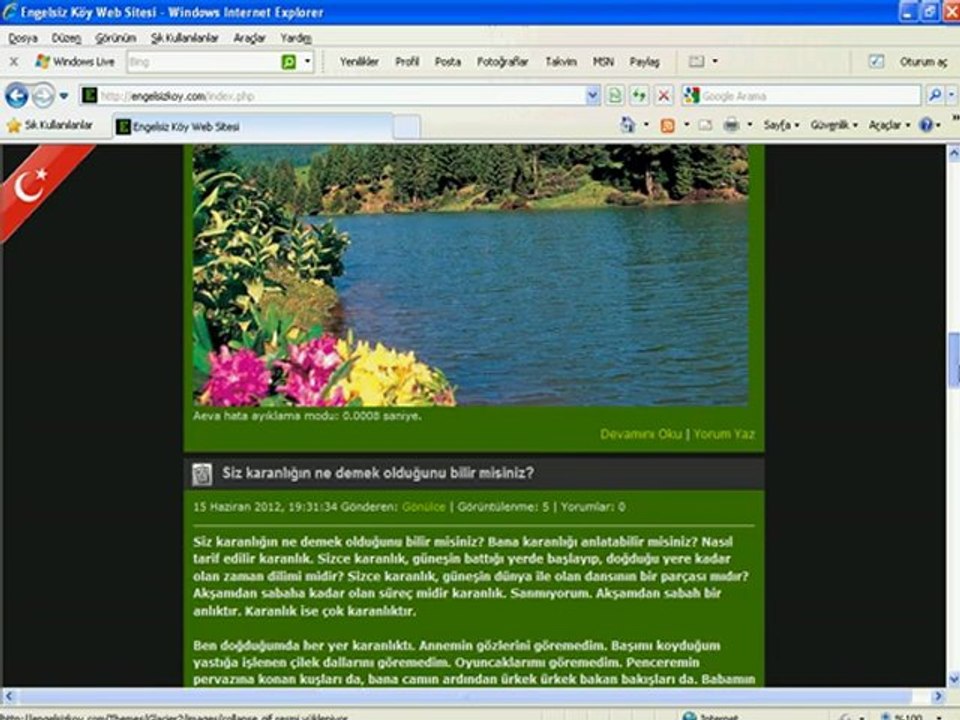960x720 pixels.
Task: Click Yenilikler in Windows Live toolbar
Action: [359, 62]
